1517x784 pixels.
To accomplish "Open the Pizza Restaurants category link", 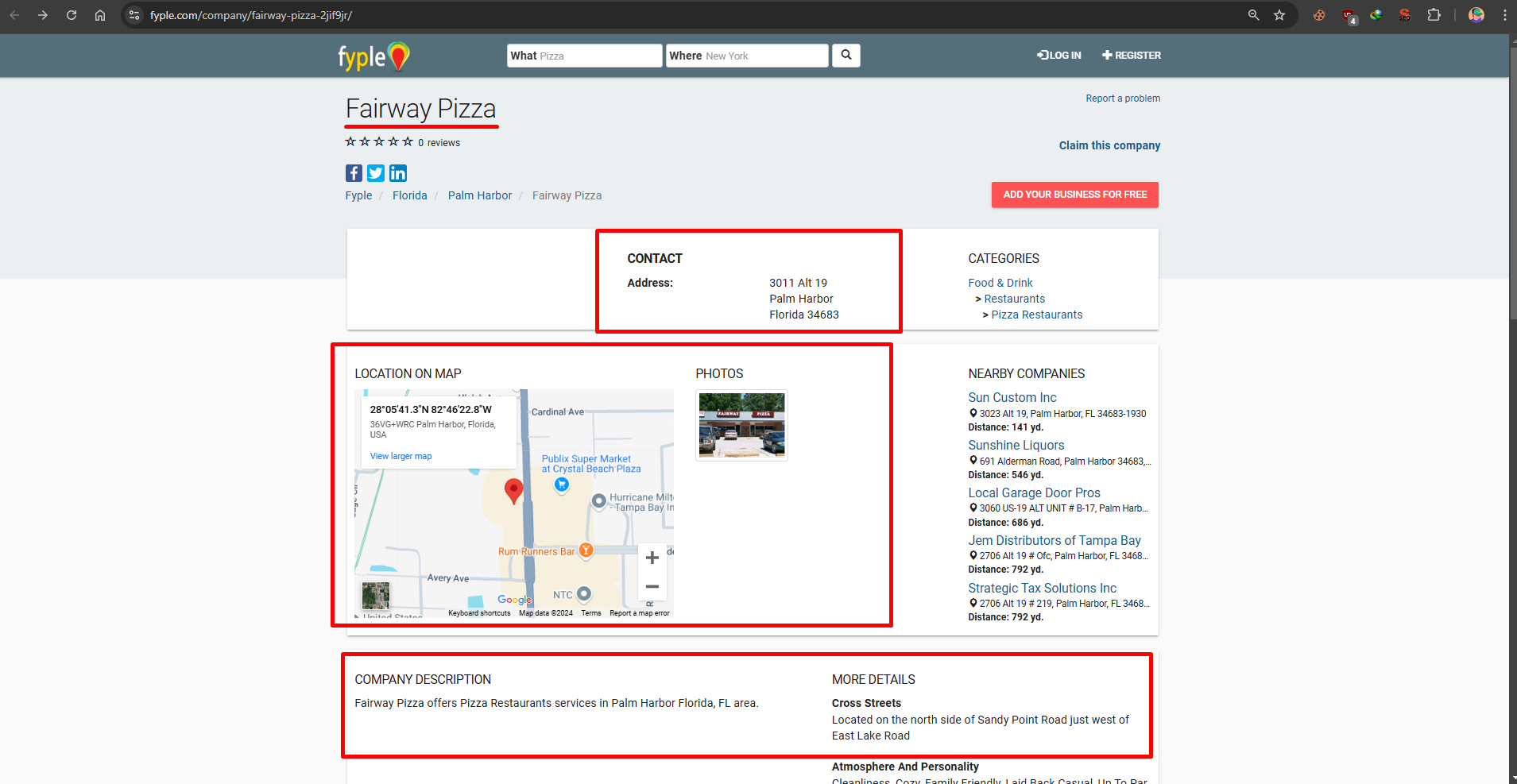I will point(1036,315).
